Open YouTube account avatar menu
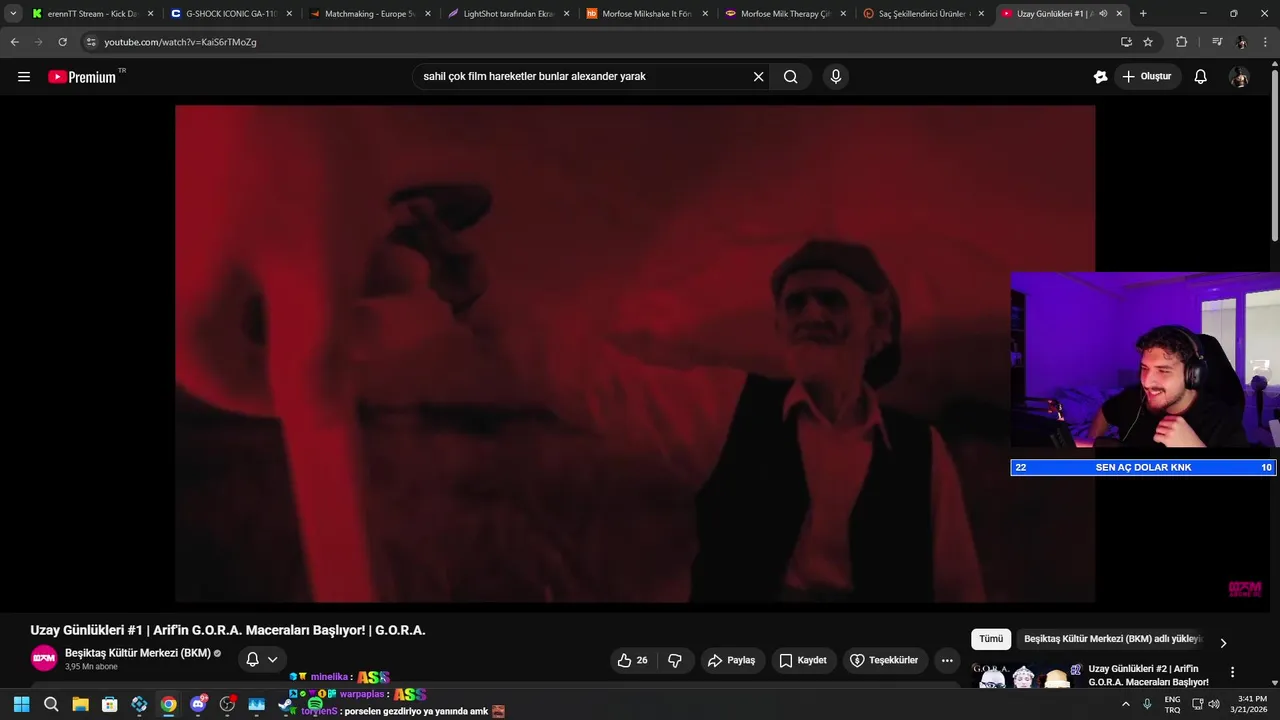1280x720 pixels. 1239,77
